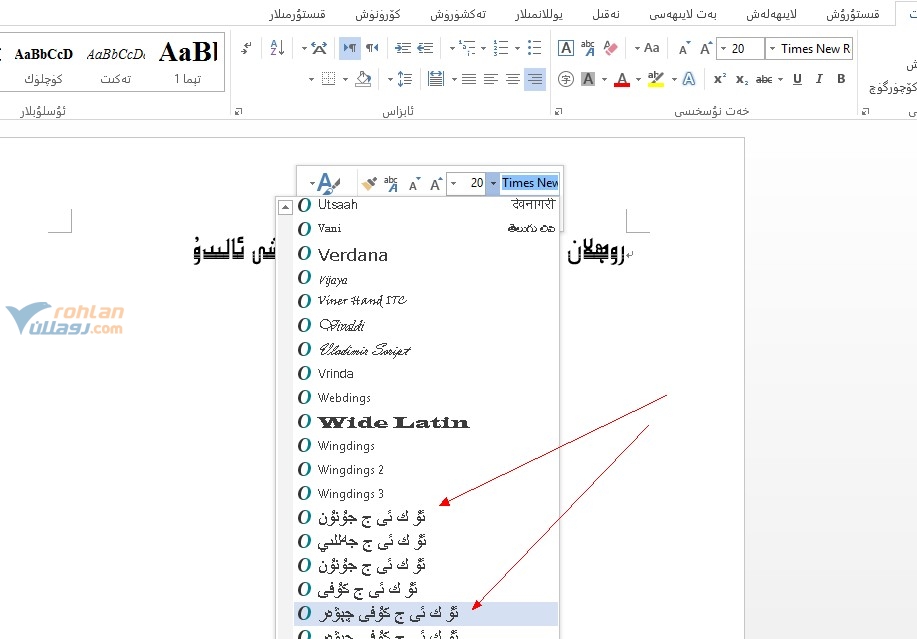
Task: Open numbering dropdown arrow
Action: (484, 48)
